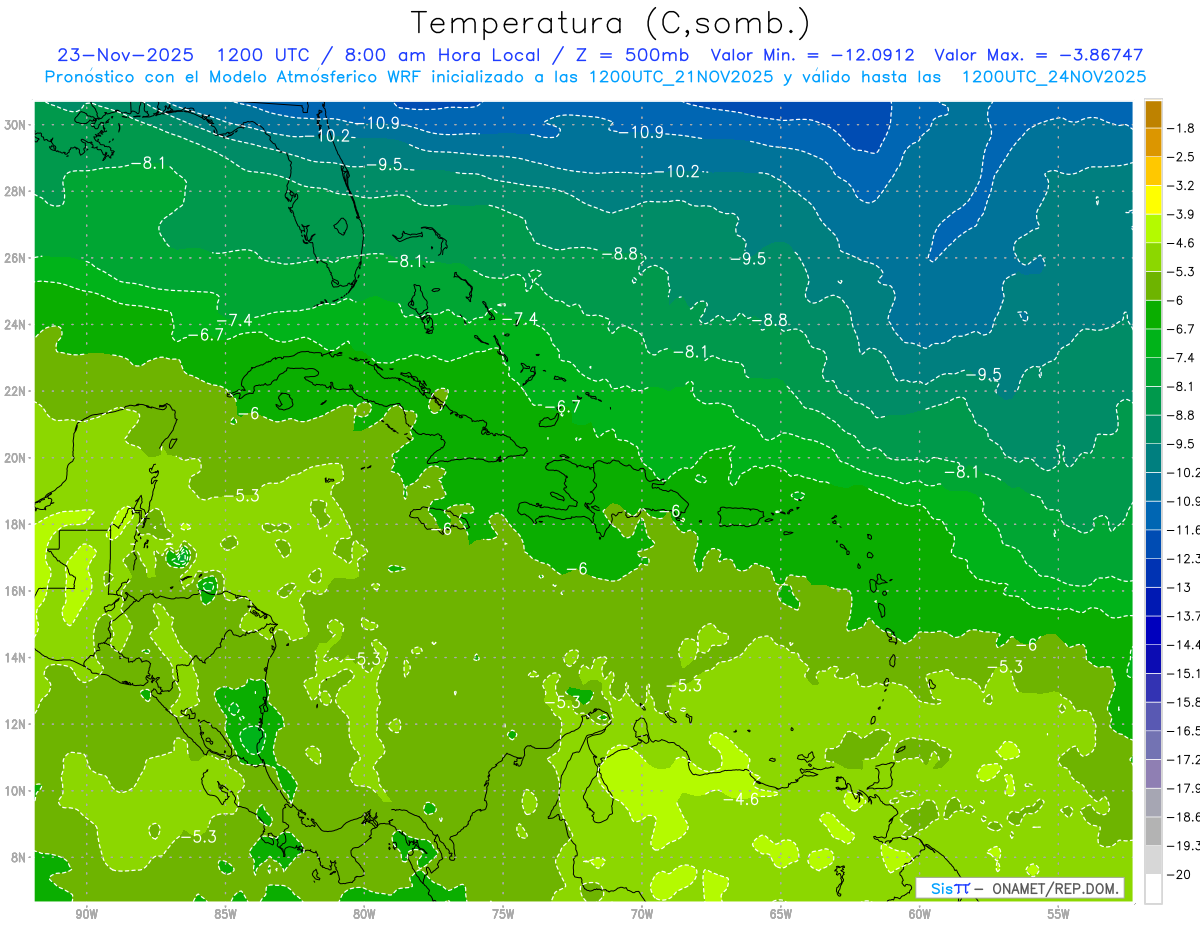The width and height of the screenshot is (1200, 927).
Task: Click the '14N' latitude axis label
Action: coord(14,657)
